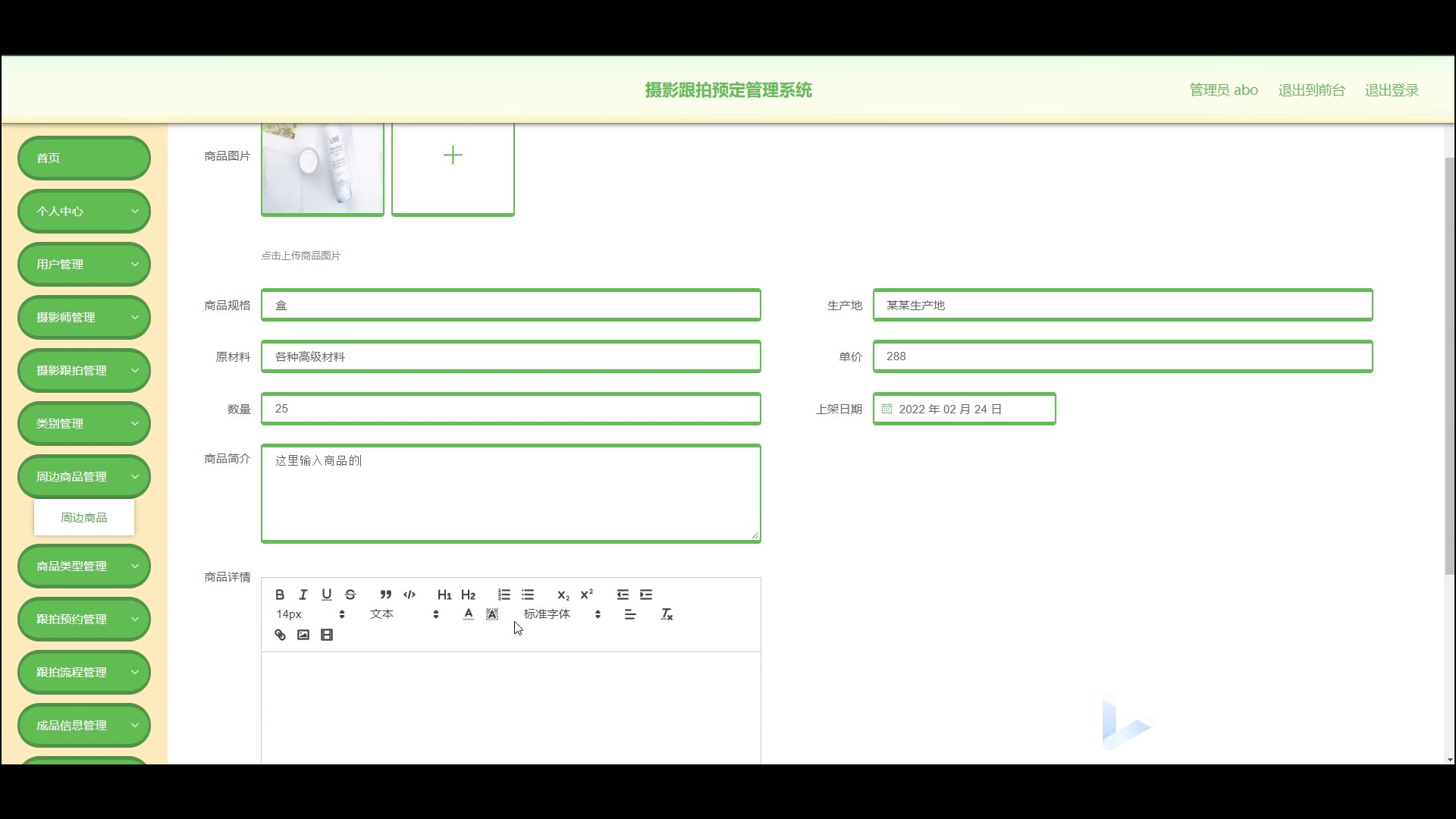The height and width of the screenshot is (819, 1456).
Task: Toggle underline formatting in editor
Action: [x=327, y=595]
